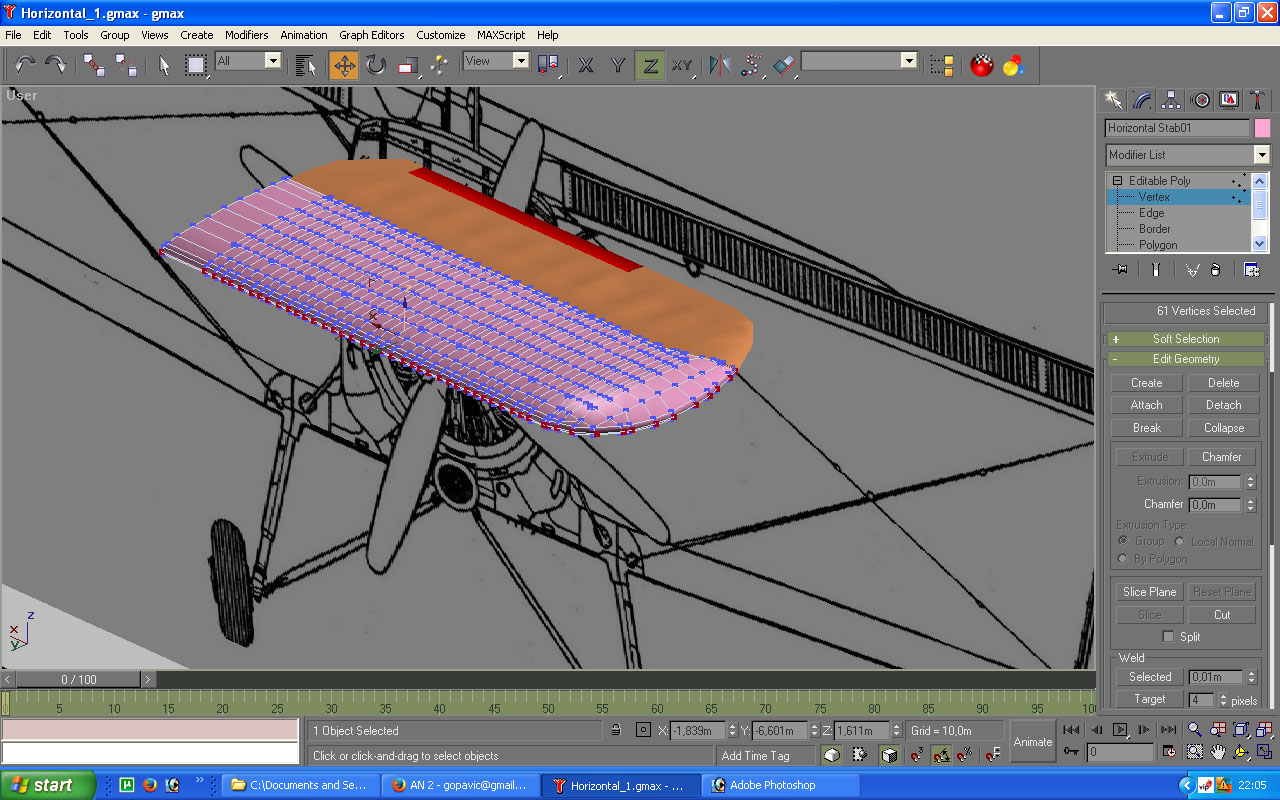The height and width of the screenshot is (800, 1280).
Task: Select the Move transform tool
Action: point(344,65)
